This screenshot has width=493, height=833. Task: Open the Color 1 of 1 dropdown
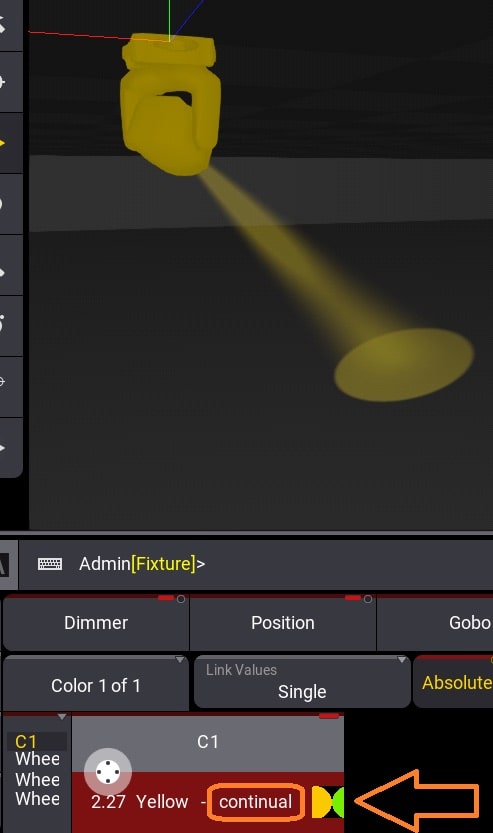click(x=96, y=684)
